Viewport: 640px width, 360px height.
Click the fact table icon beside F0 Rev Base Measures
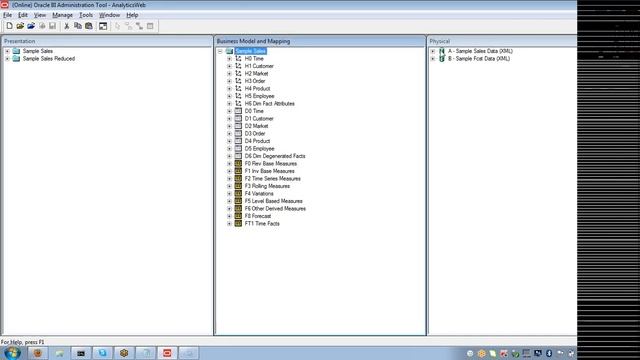[x=238, y=164]
